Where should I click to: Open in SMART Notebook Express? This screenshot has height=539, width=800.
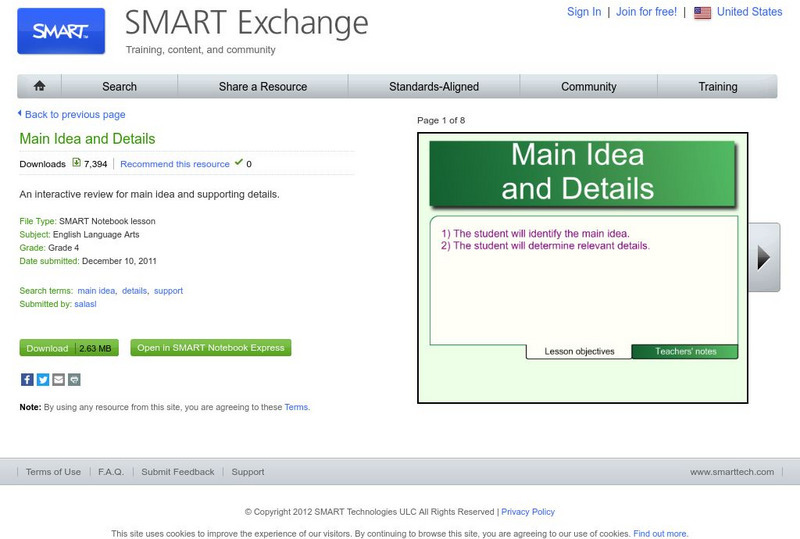coord(211,348)
